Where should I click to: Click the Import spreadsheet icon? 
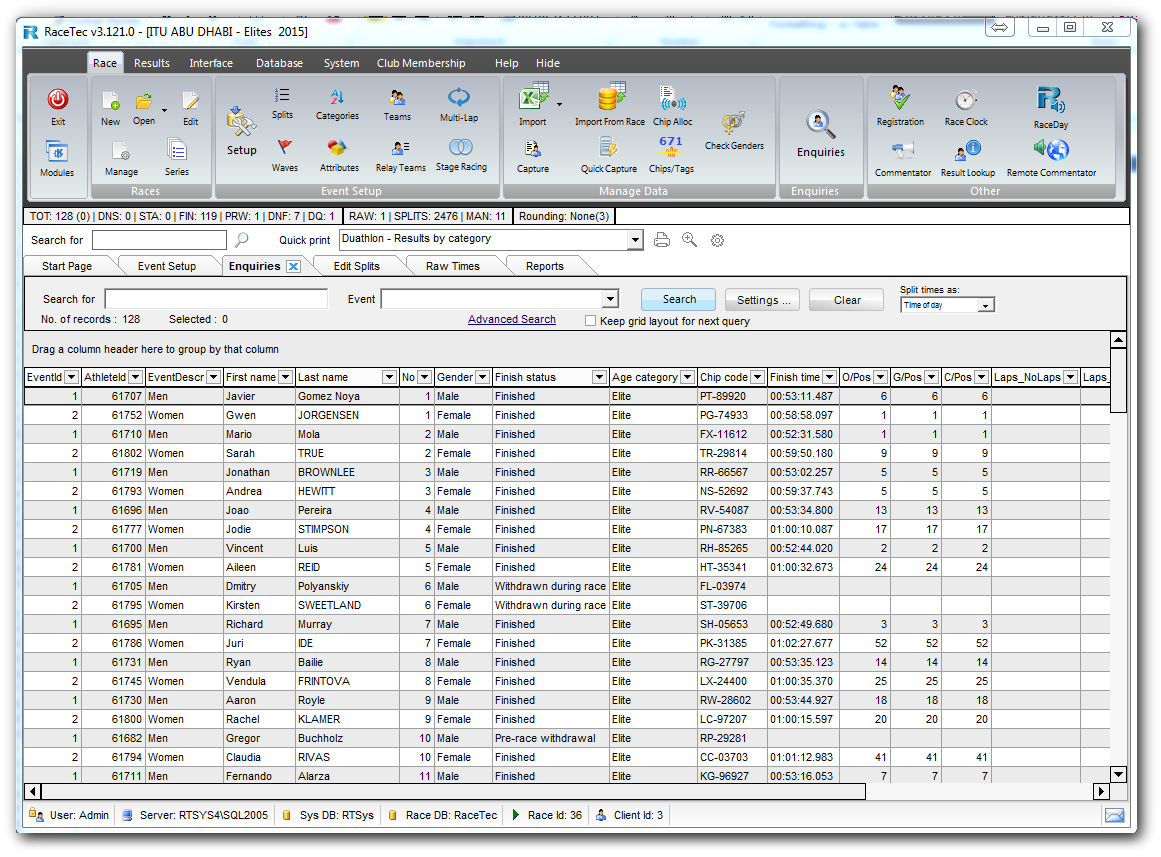533,97
